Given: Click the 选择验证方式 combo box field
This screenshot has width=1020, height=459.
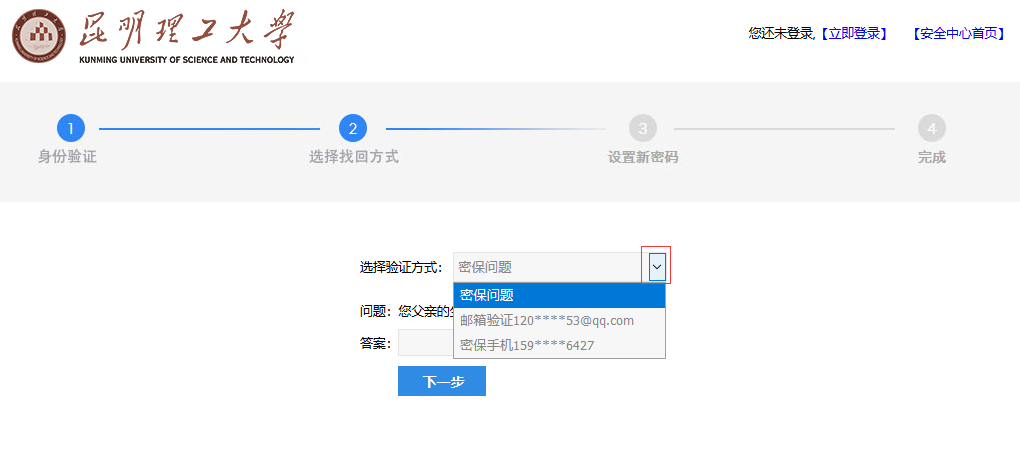Looking at the screenshot, I should (x=559, y=267).
